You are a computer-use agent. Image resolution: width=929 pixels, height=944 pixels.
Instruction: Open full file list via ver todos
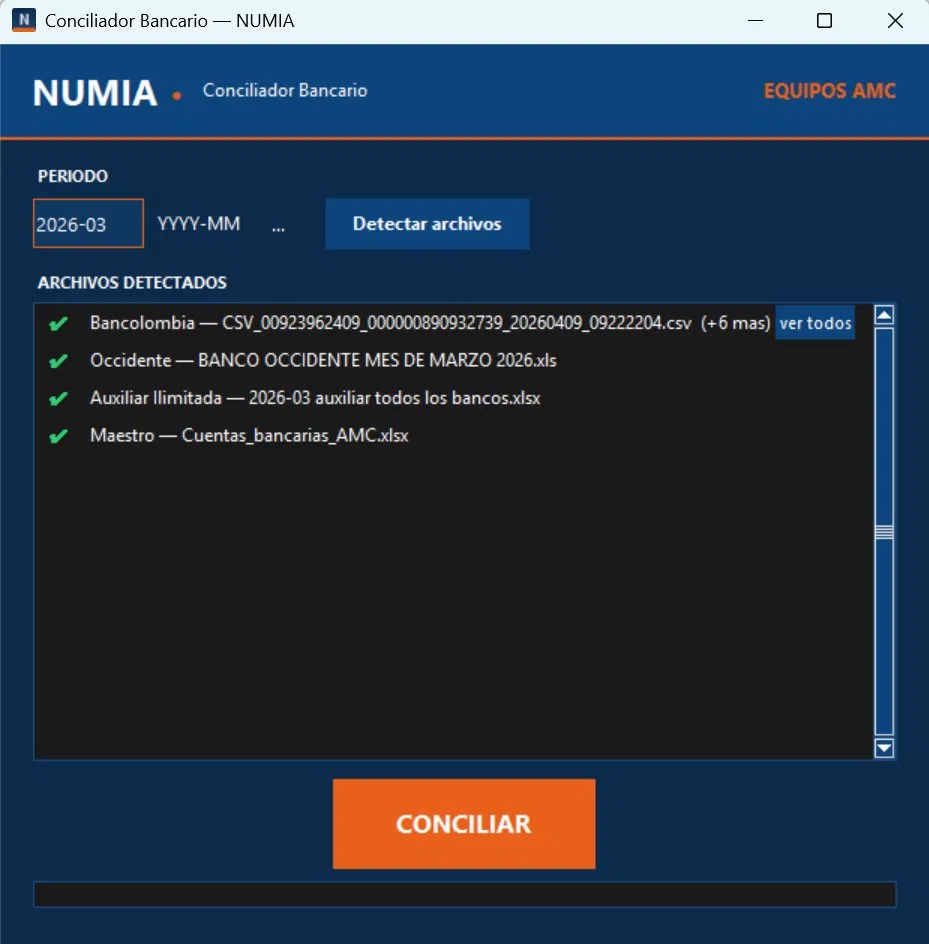[815, 323]
